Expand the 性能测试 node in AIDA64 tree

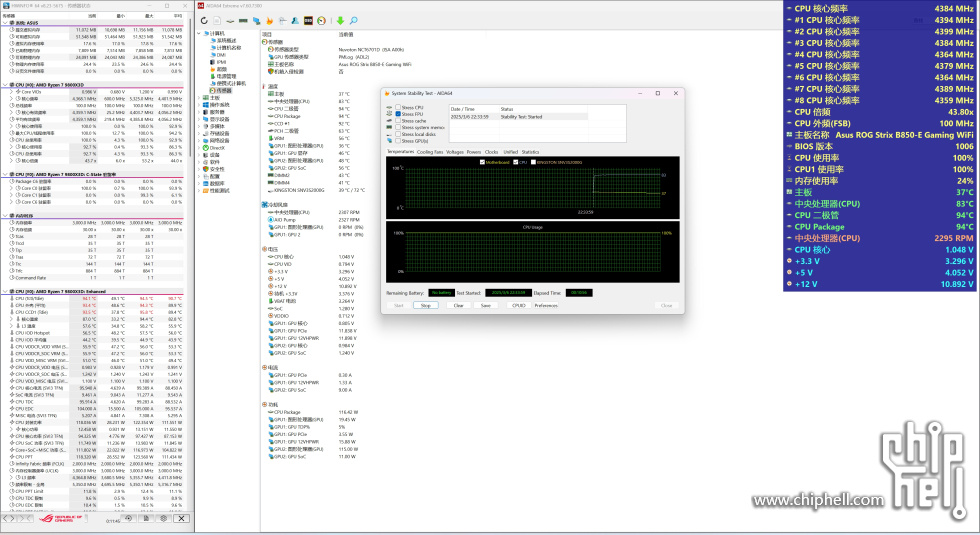pos(200,191)
